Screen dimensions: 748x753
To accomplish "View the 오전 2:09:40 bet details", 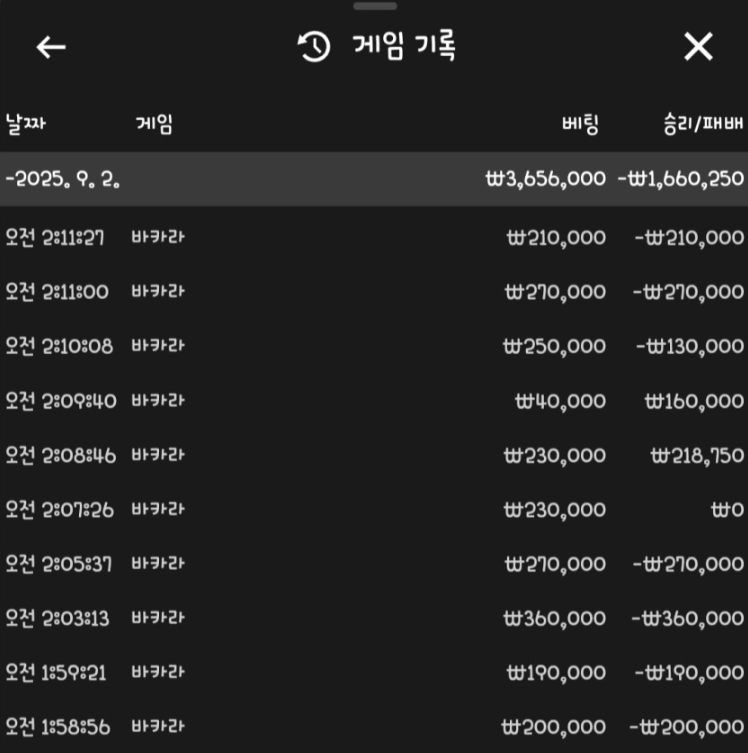I will [374, 401].
